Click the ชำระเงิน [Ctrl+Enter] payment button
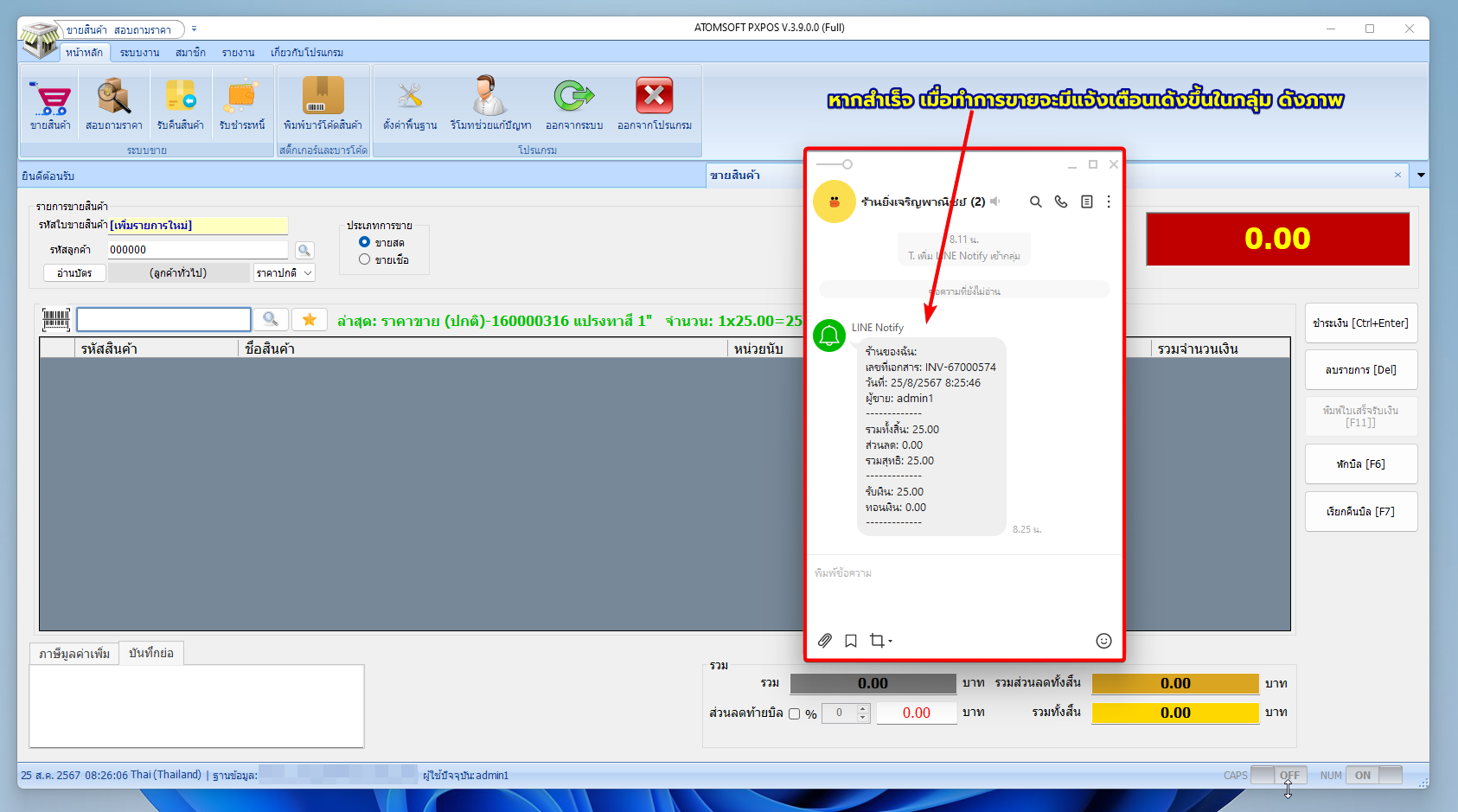Screen dimensions: 1458x812 (1360, 323)
